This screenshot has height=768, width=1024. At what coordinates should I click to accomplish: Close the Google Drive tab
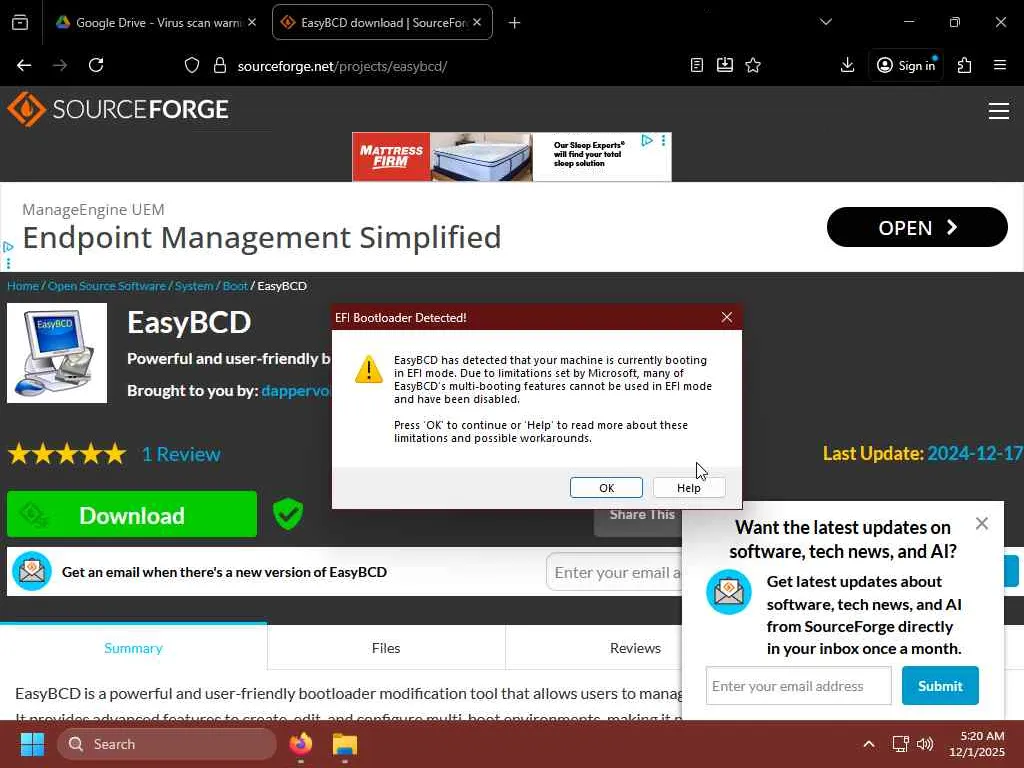[252, 23]
